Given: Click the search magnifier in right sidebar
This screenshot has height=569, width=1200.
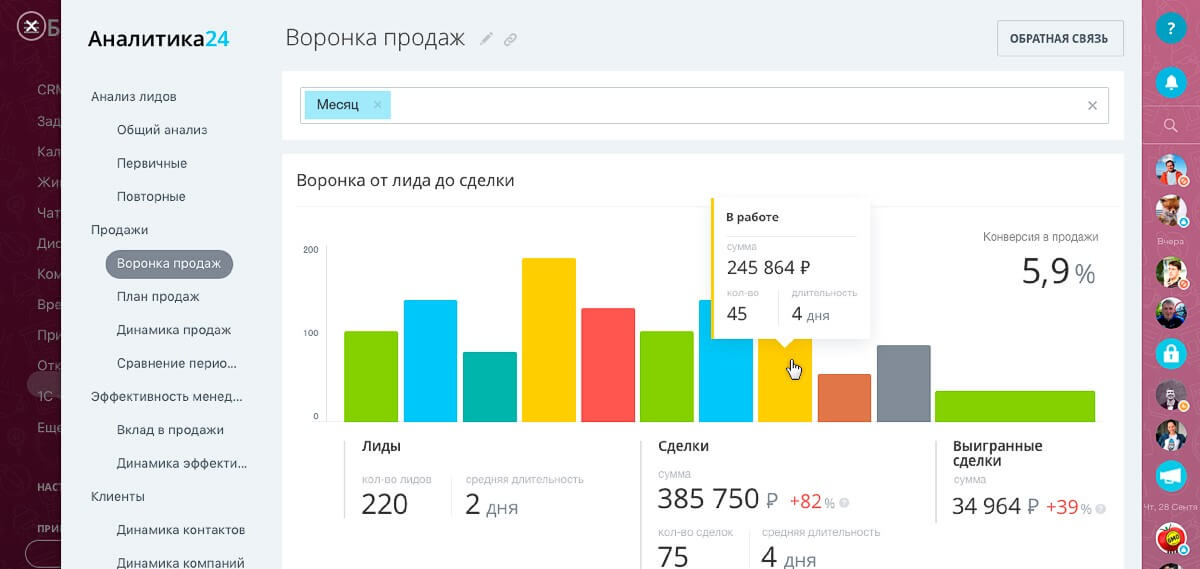Looking at the screenshot, I should [1170, 125].
